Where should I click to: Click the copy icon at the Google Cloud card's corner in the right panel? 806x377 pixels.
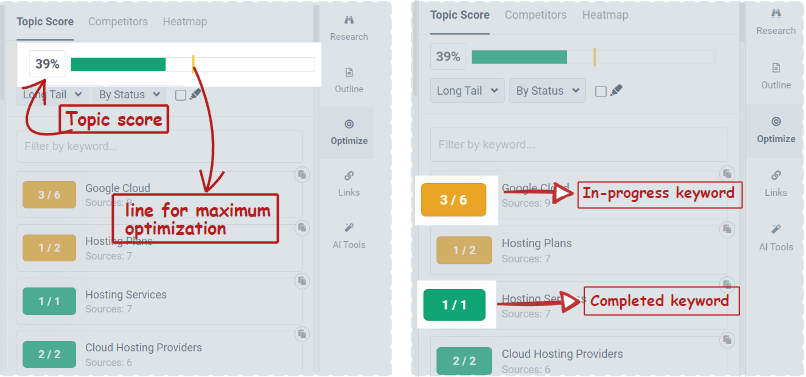click(x=727, y=173)
